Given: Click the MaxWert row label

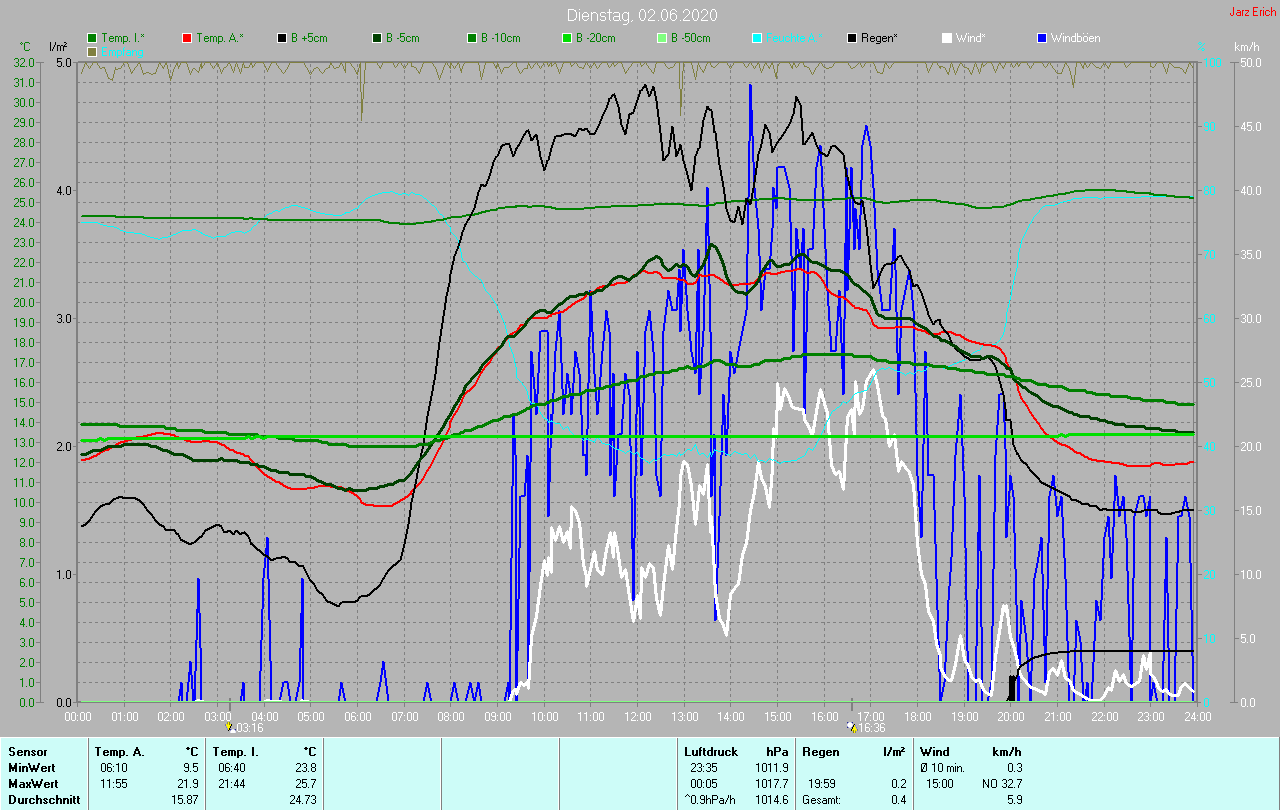Looking at the screenshot, I should [x=33, y=783].
